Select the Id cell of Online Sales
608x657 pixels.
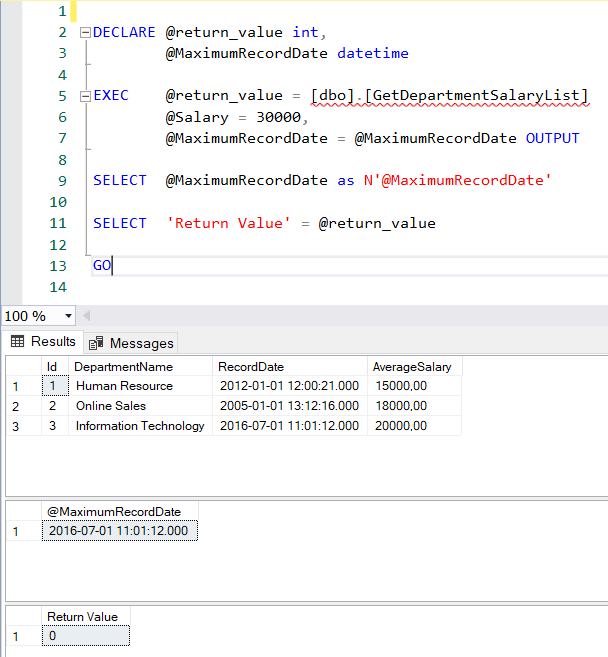55,406
